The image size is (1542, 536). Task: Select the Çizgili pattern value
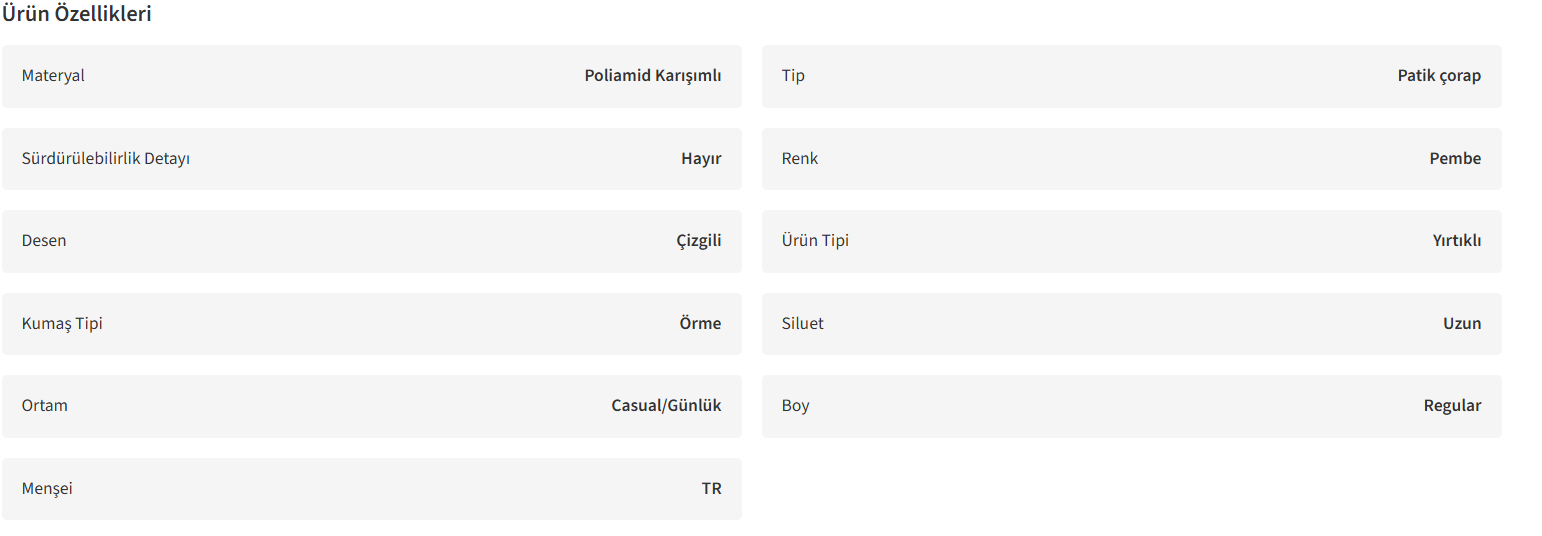point(699,241)
